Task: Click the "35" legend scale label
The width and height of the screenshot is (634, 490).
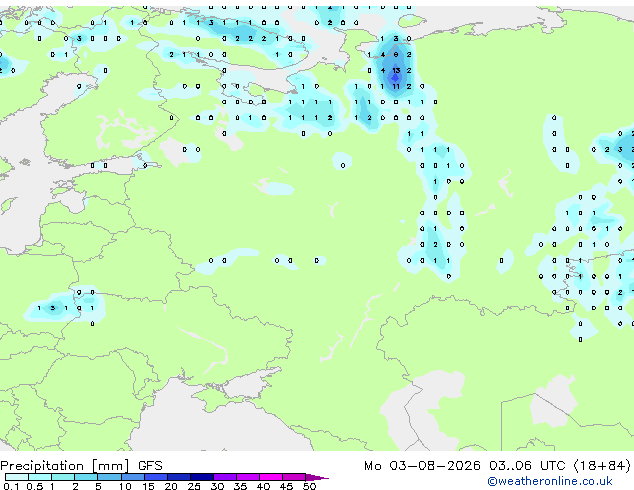Action: coord(241,486)
